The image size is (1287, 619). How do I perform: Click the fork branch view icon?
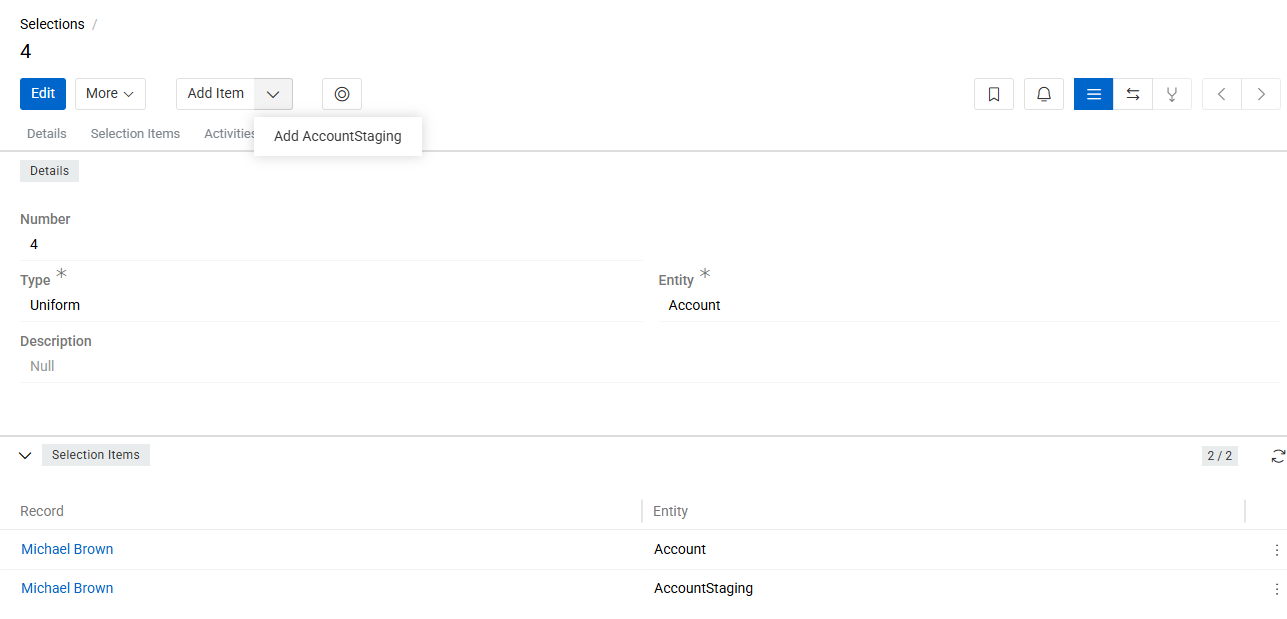click(x=1172, y=94)
